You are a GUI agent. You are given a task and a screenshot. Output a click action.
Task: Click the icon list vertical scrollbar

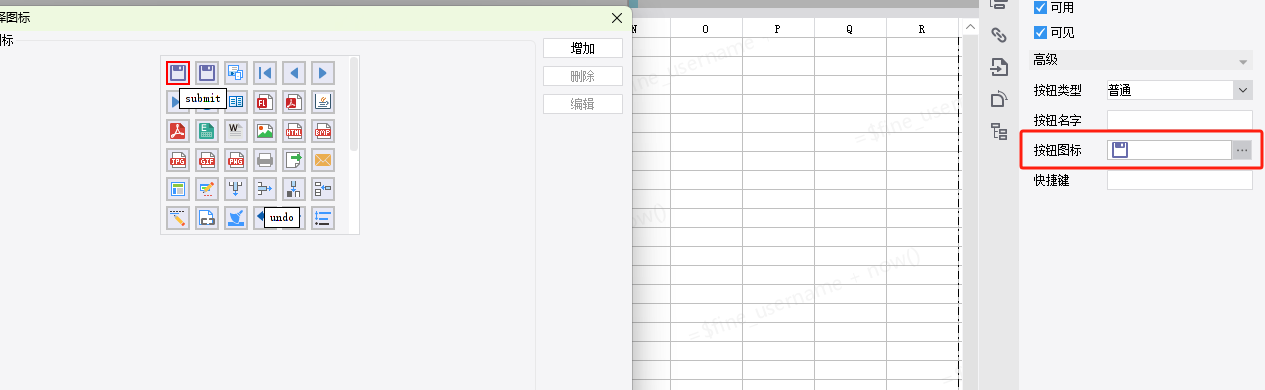coord(354,105)
